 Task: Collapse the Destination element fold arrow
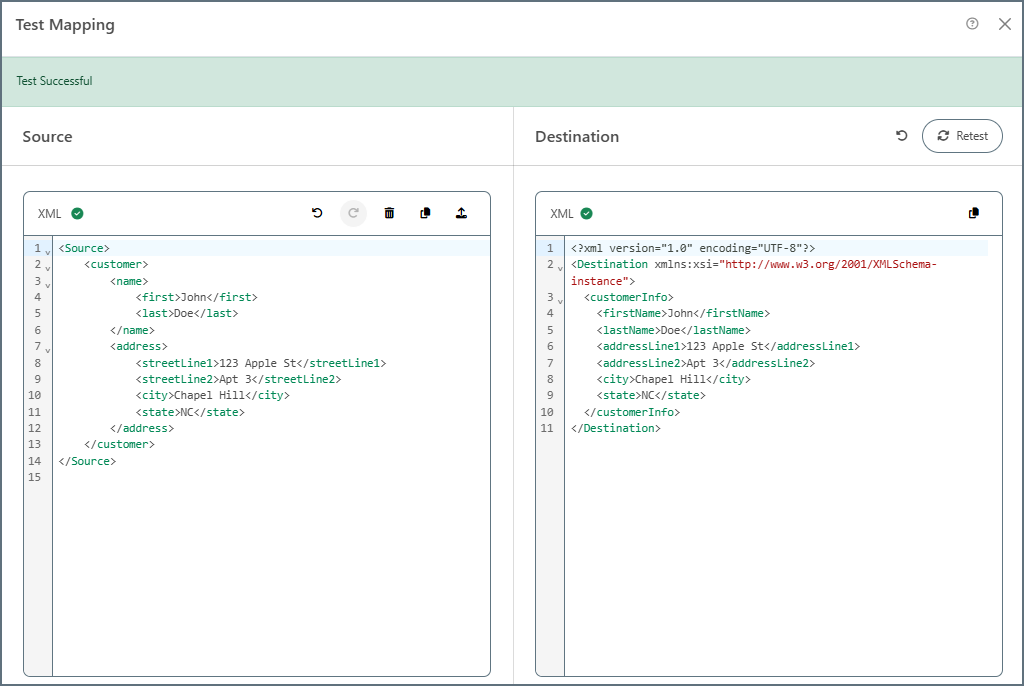(559, 267)
